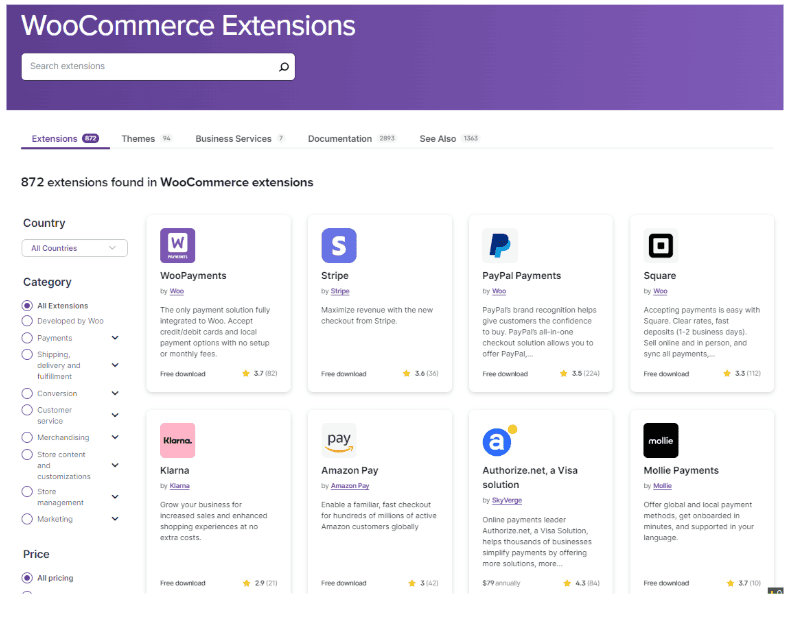Open the Klarna developer link

(x=180, y=486)
